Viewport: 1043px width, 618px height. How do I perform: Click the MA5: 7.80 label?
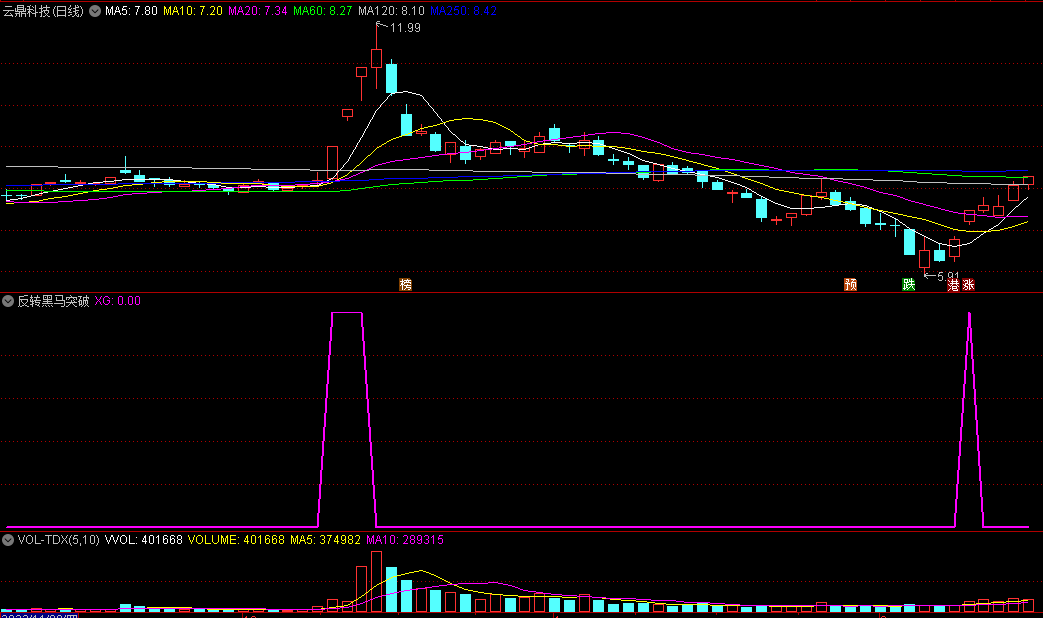click(131, 11)
